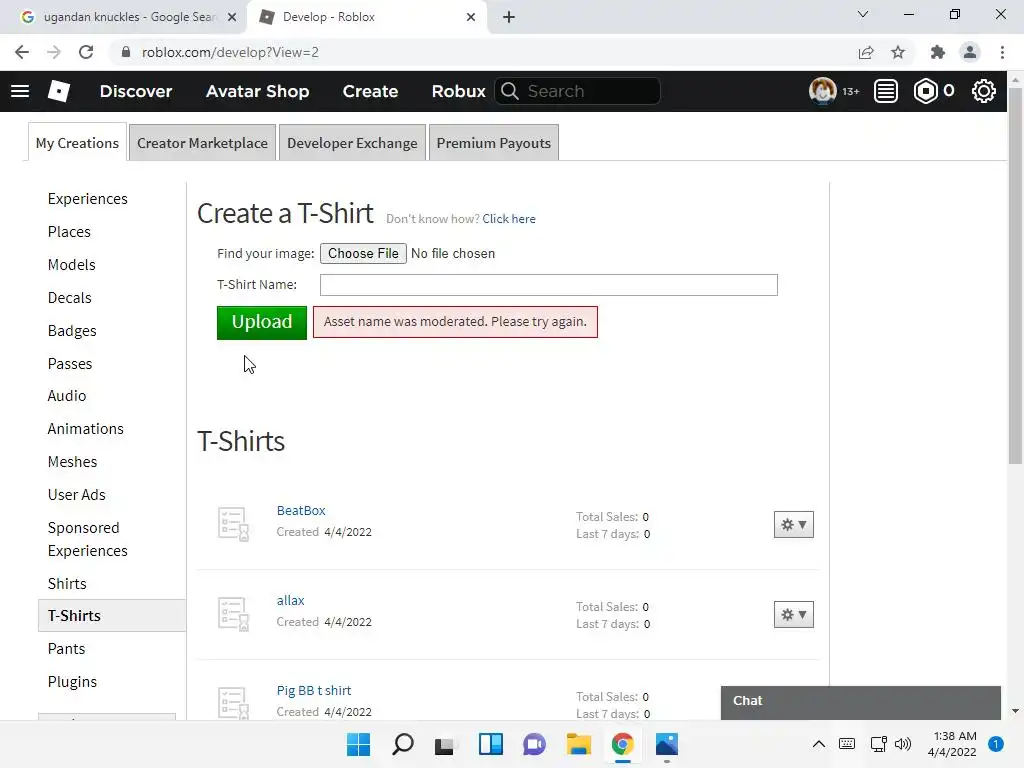Reload the current page
Screen dimensions: 1024x768
coord(86,52)
